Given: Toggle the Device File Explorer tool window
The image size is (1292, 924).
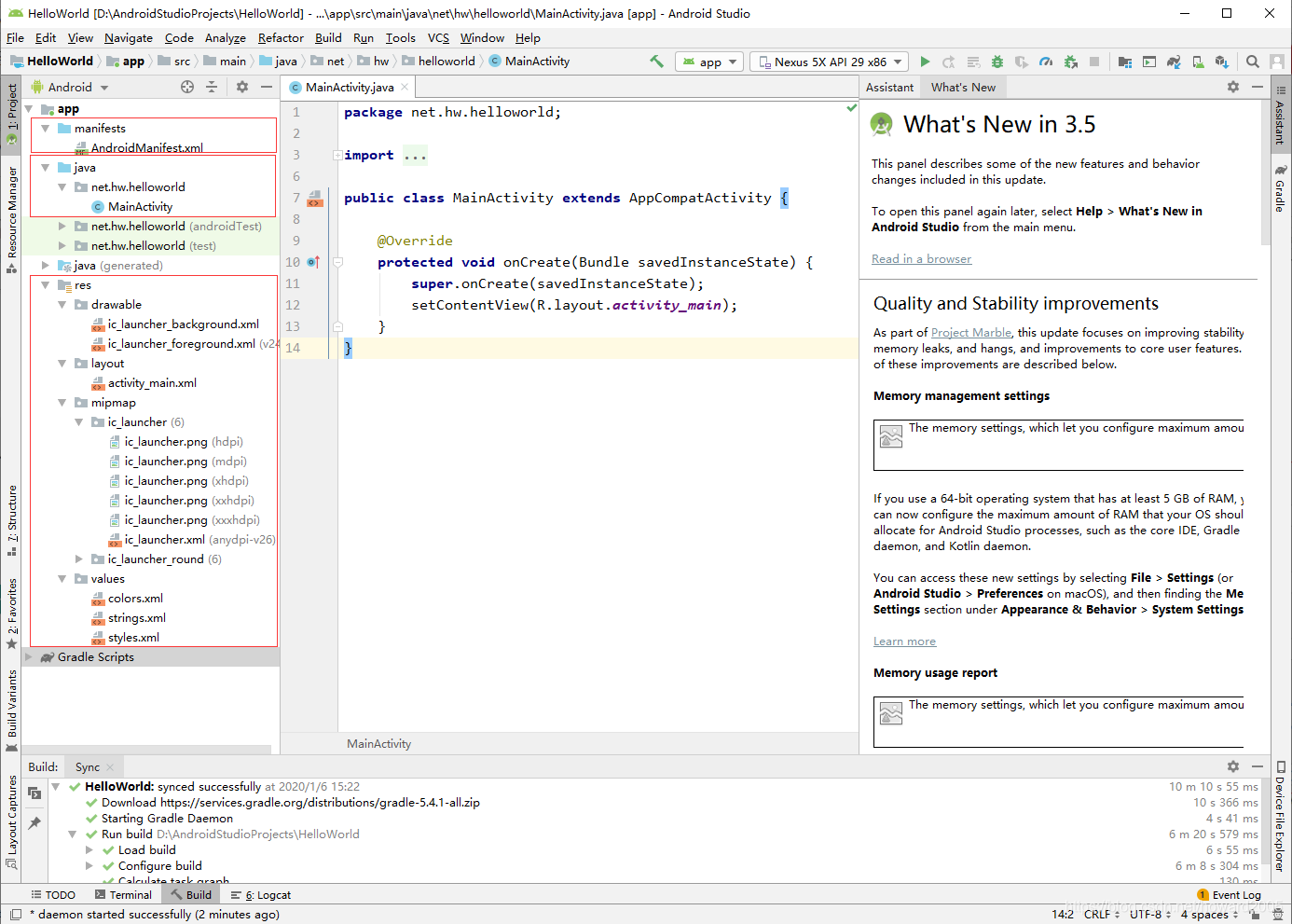Looking at the screenshot, I should 1281,817.
